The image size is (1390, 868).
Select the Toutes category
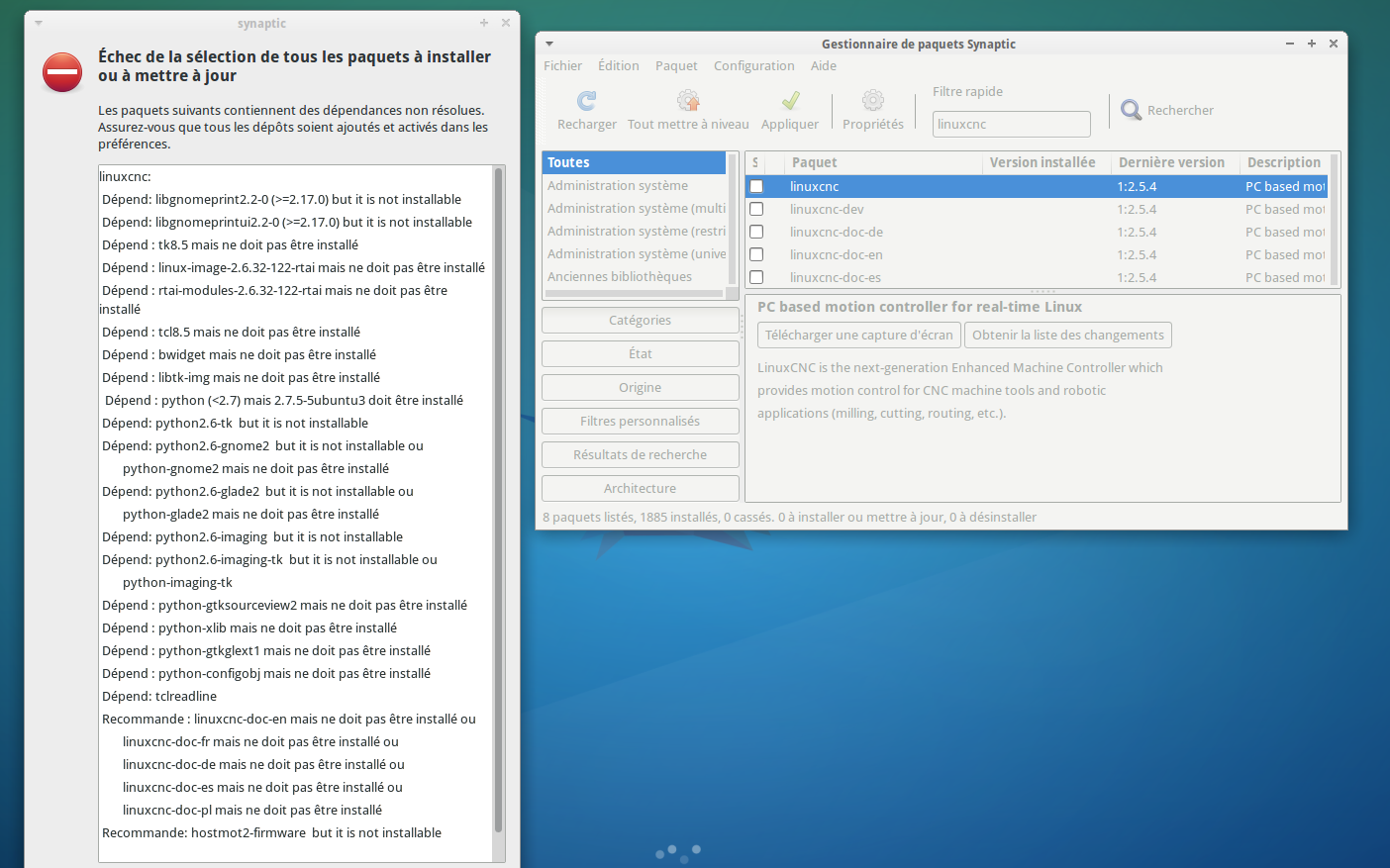(x=635, y=162)
